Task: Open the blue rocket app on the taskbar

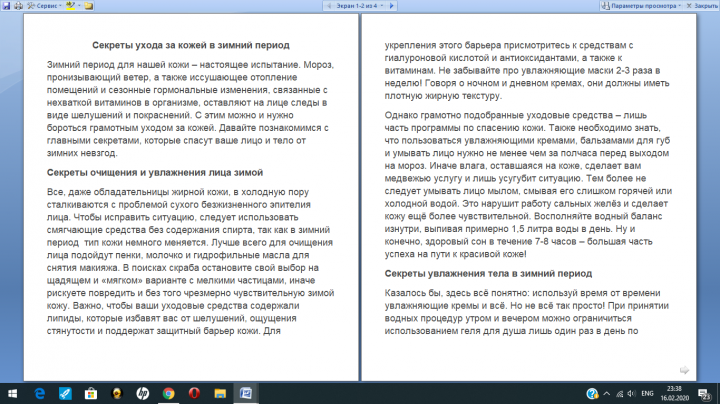Action: pos(65,393)
